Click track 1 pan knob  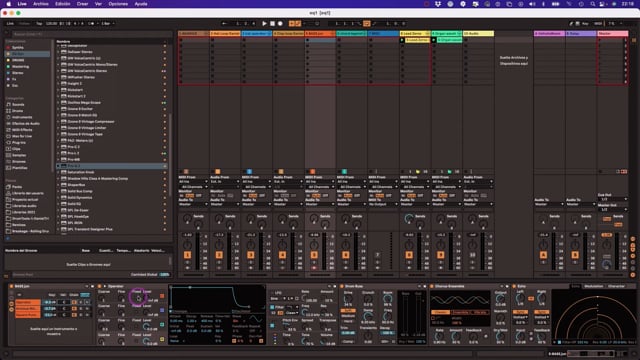coord(187,245)
